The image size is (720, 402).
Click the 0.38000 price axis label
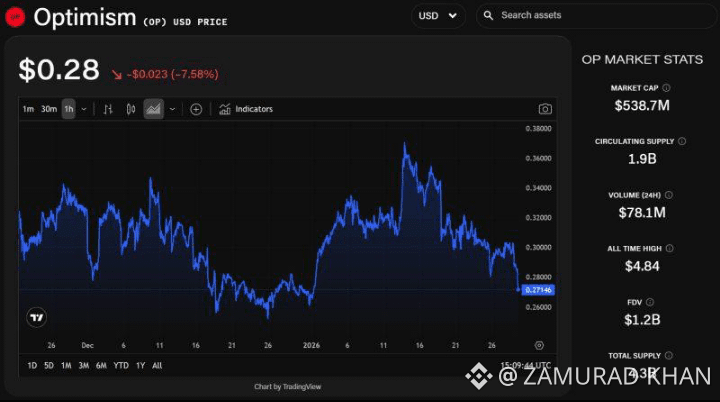click(x=538, y=129)
